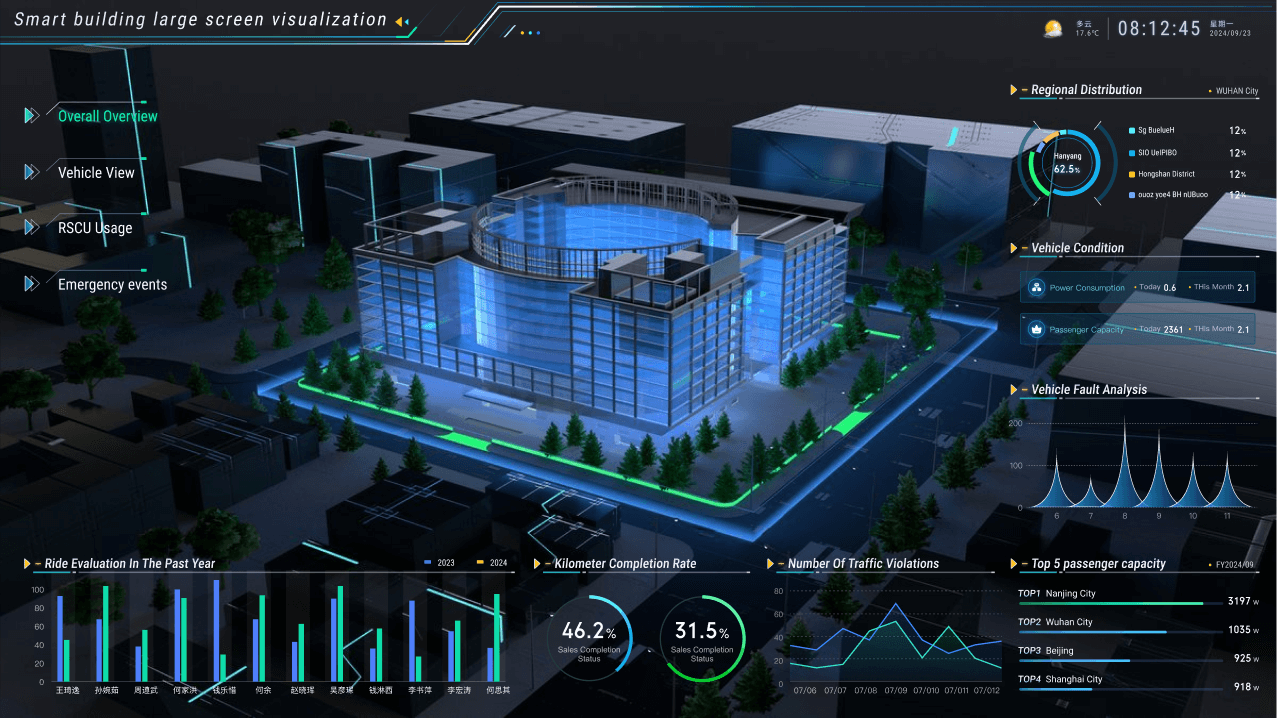Click the yellow arrow beside Regional Distribution
The height and width of the screenshot is (718, 1277).
[1014, 90]
